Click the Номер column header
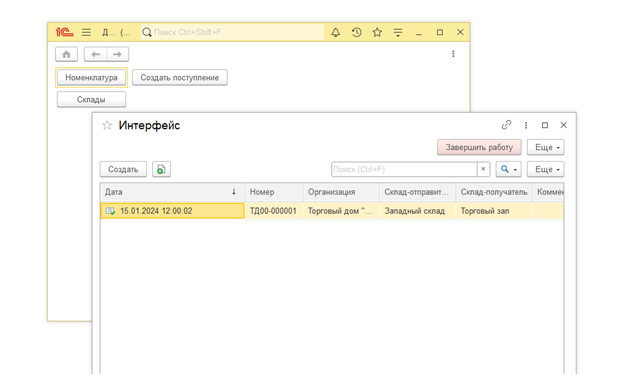628x376 pixels. (x=274, y=192)
